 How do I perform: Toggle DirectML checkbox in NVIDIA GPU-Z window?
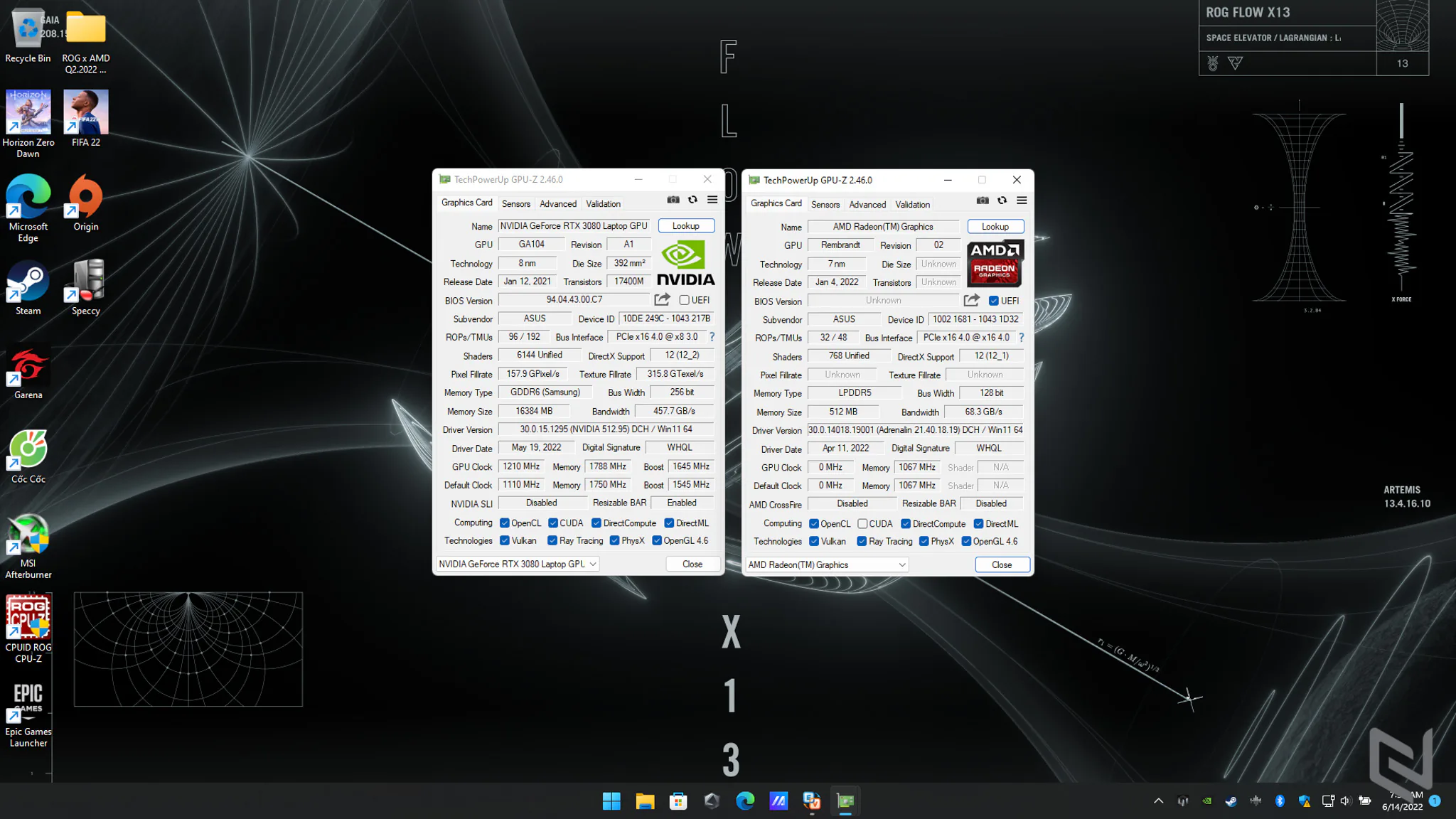(669, 523)
